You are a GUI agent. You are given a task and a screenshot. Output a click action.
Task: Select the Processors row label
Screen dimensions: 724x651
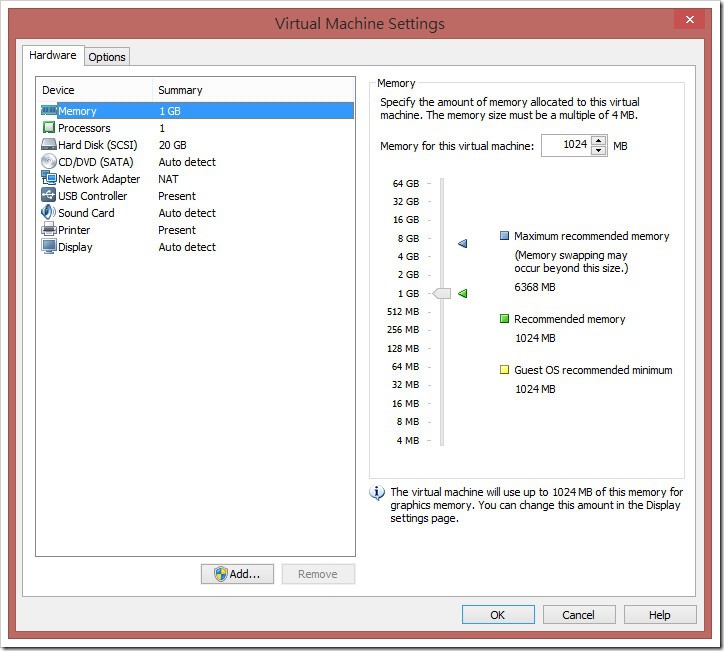[84, 128]
